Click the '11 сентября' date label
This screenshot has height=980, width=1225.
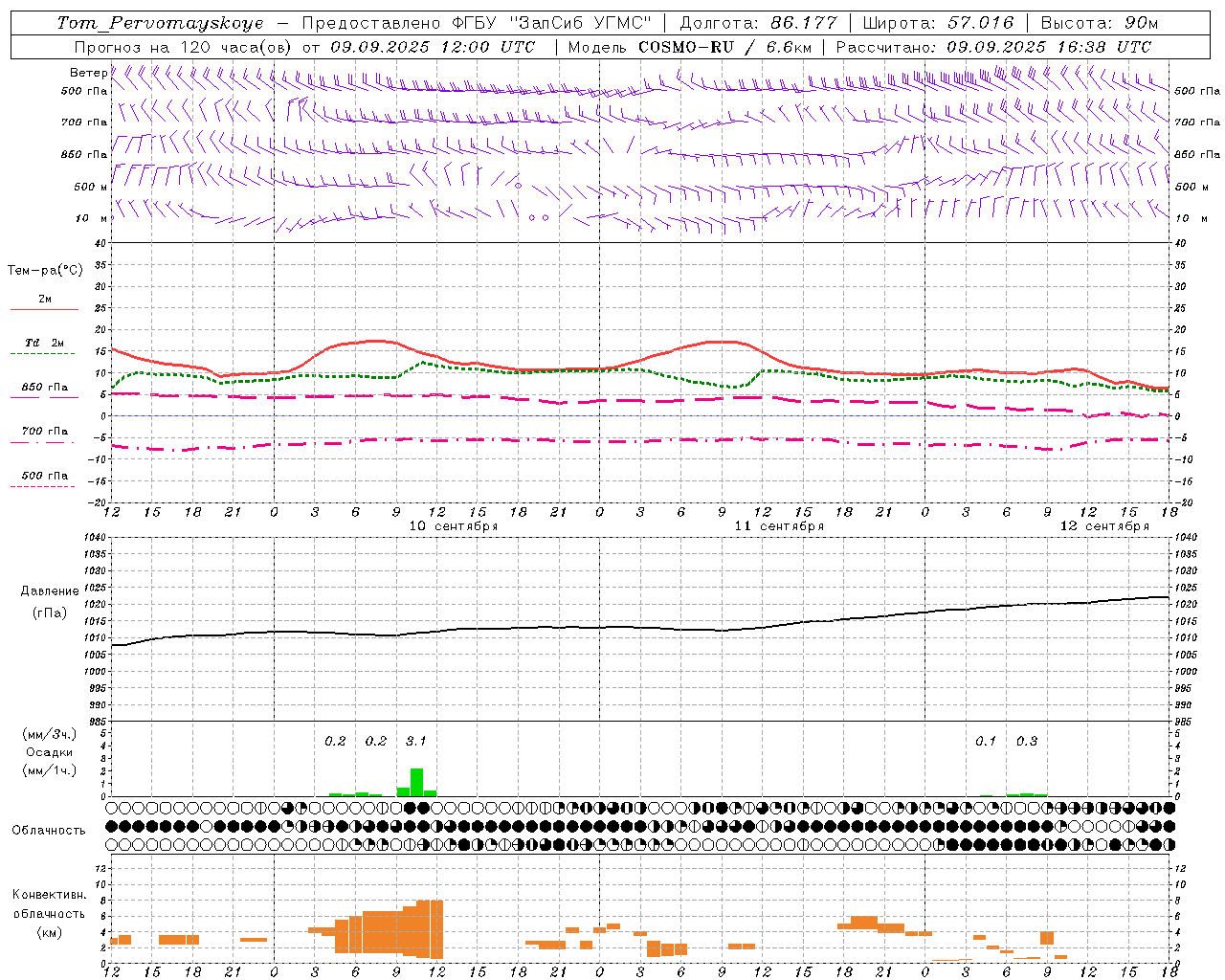pyautogui.click(x=779, y=526)
